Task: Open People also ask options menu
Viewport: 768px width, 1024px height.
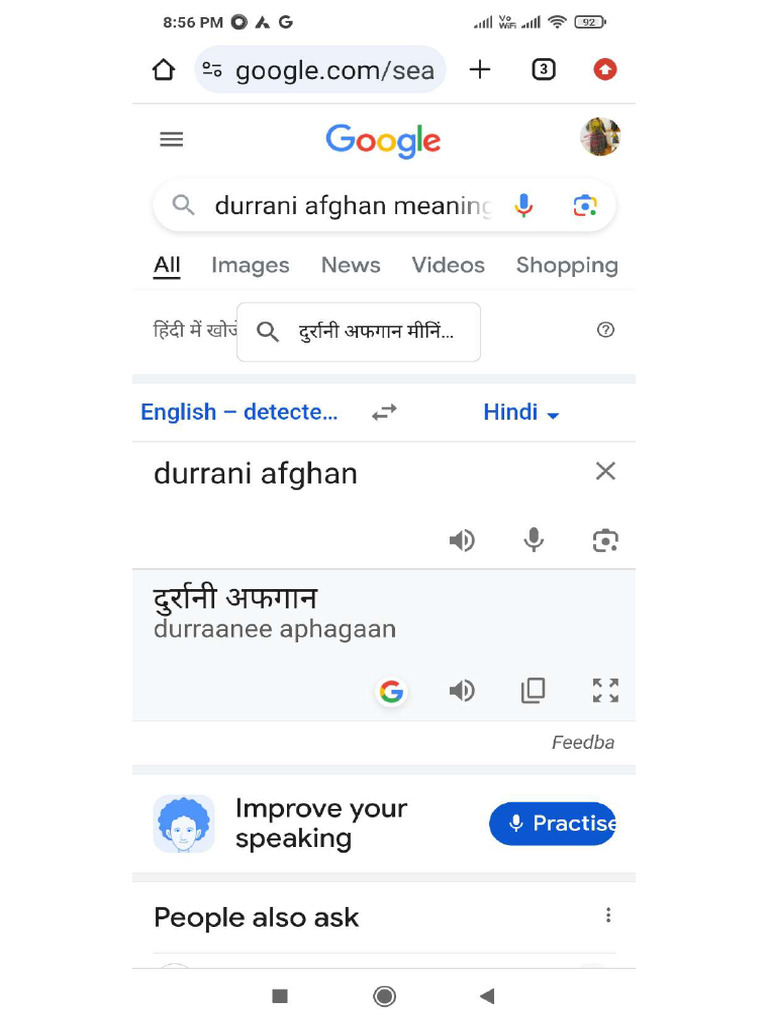Action: click(x=608, y=916)
